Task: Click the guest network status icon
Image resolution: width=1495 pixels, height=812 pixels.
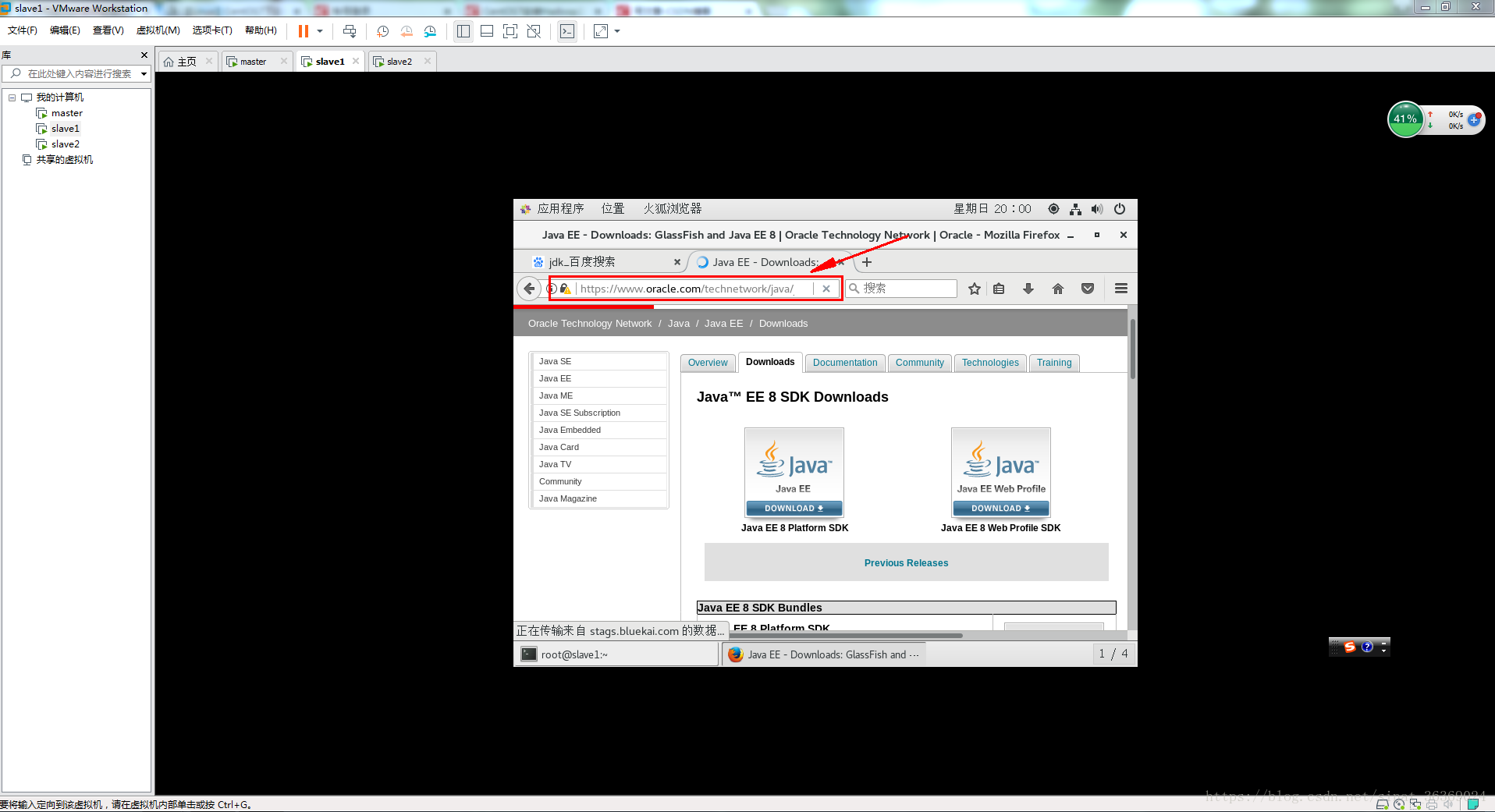Action: pos(1075,209)
